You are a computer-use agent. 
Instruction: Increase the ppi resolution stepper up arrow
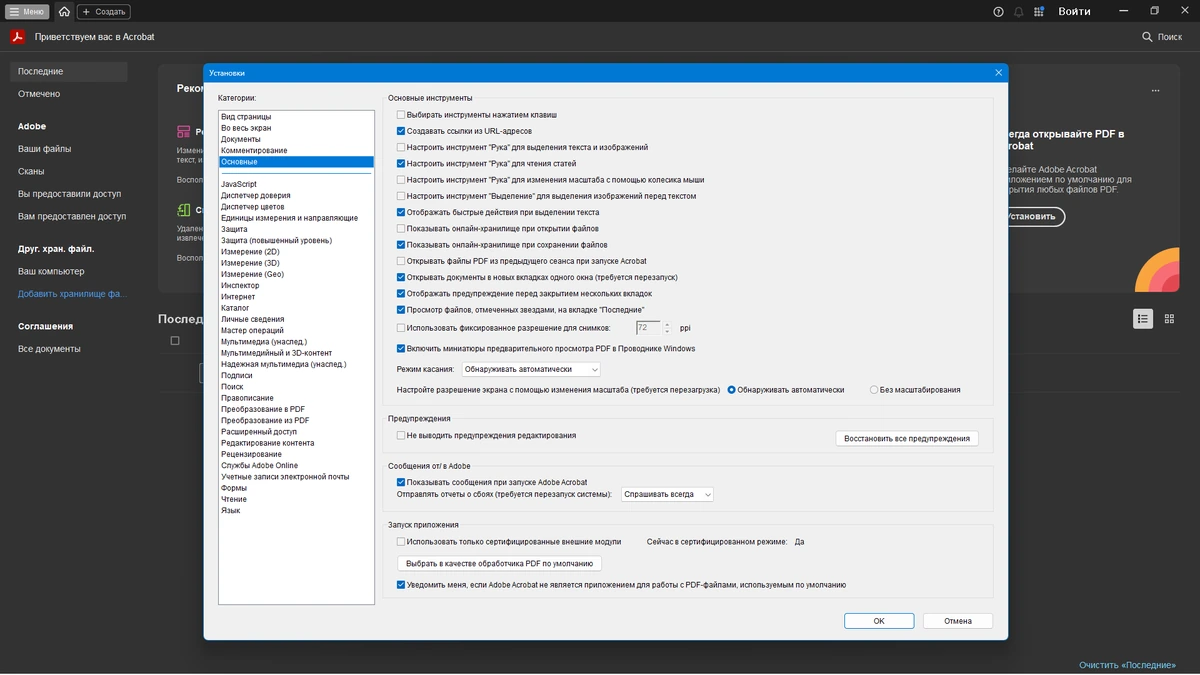[668, 324]
